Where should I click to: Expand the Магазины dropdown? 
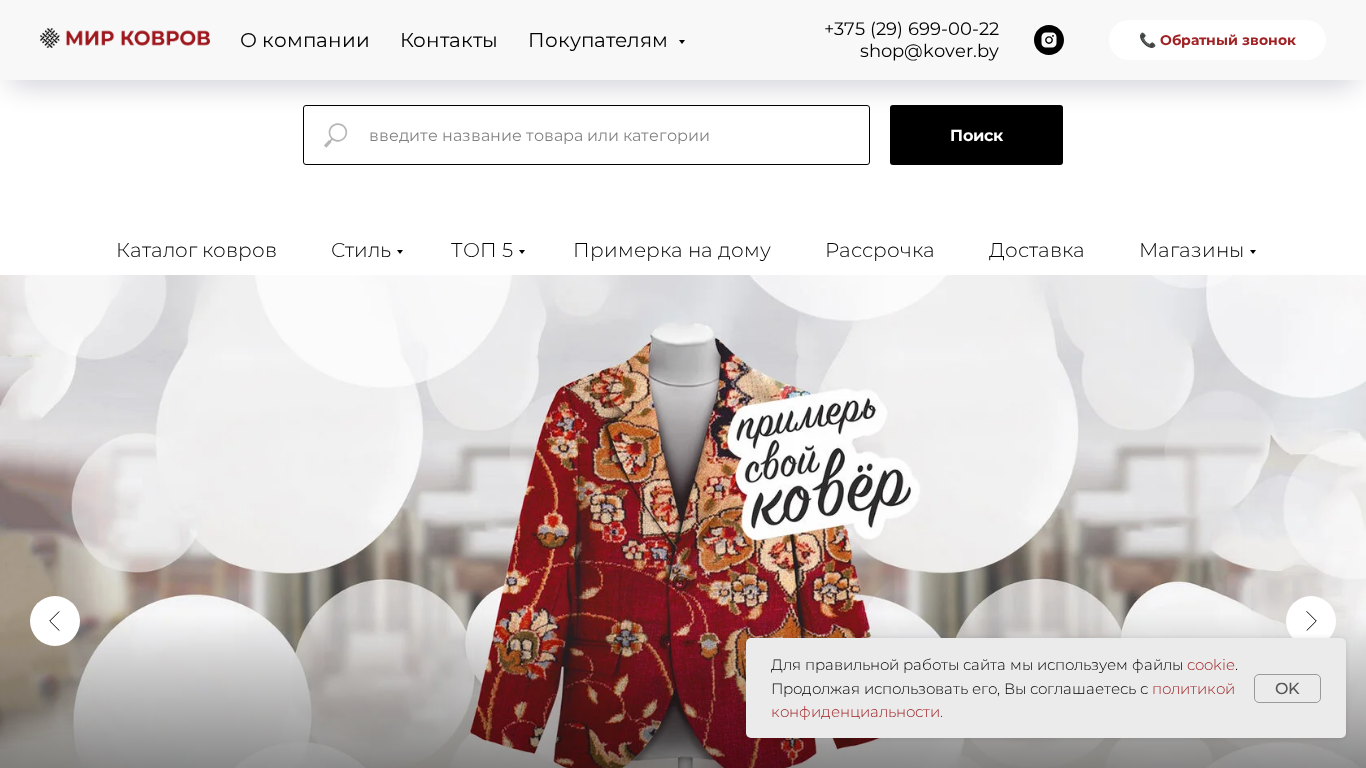1197,250
